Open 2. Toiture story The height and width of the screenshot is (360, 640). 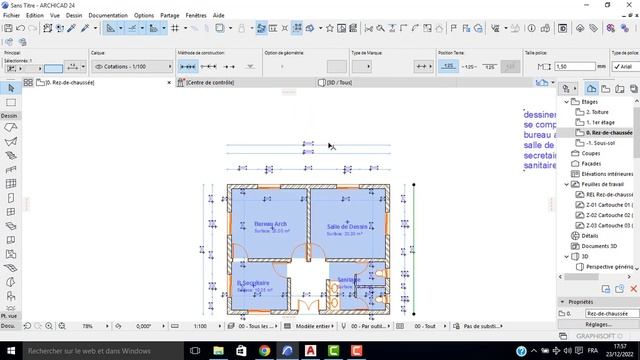(597, 112)
